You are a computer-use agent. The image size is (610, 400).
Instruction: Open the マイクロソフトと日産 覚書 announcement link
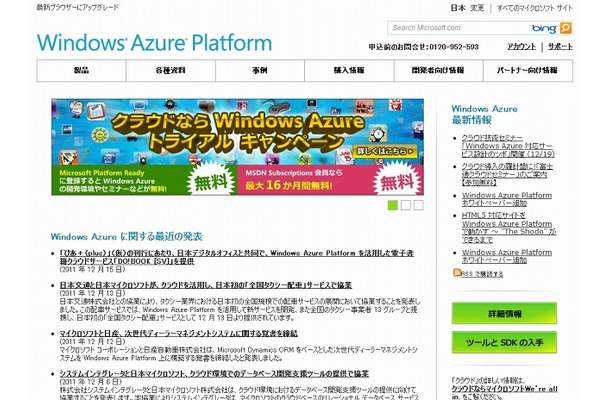179,333
